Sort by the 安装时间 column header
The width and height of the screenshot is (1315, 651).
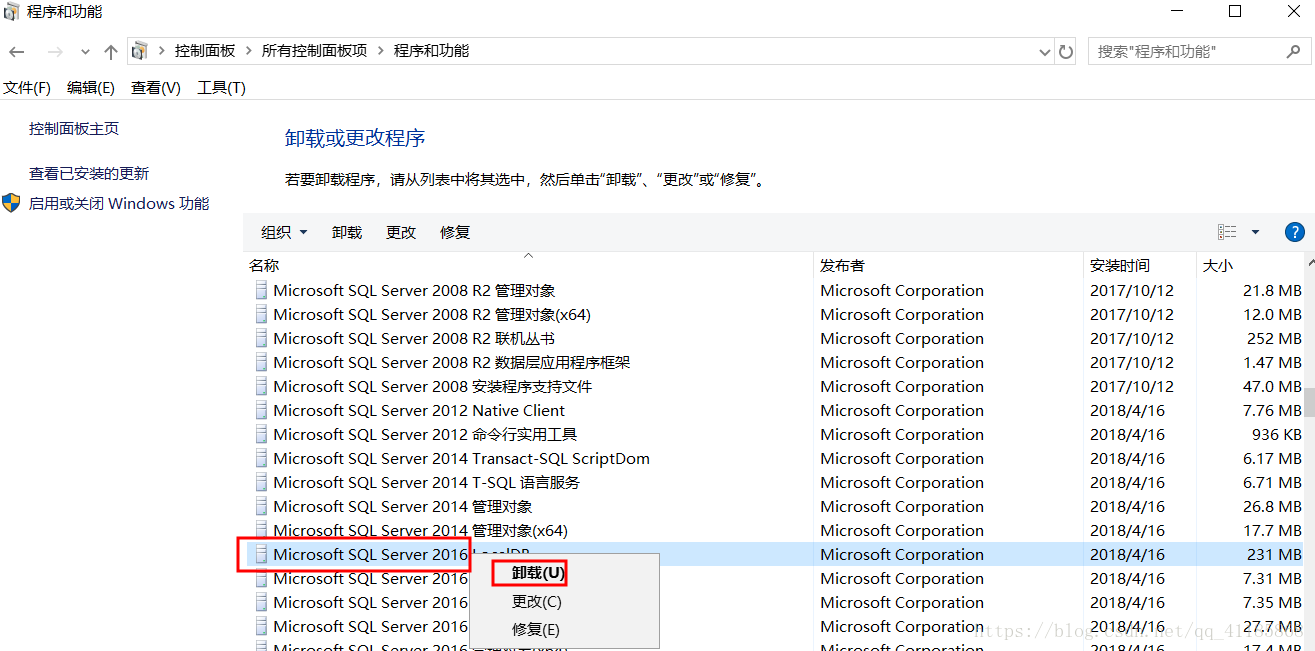click(1140, 266)
